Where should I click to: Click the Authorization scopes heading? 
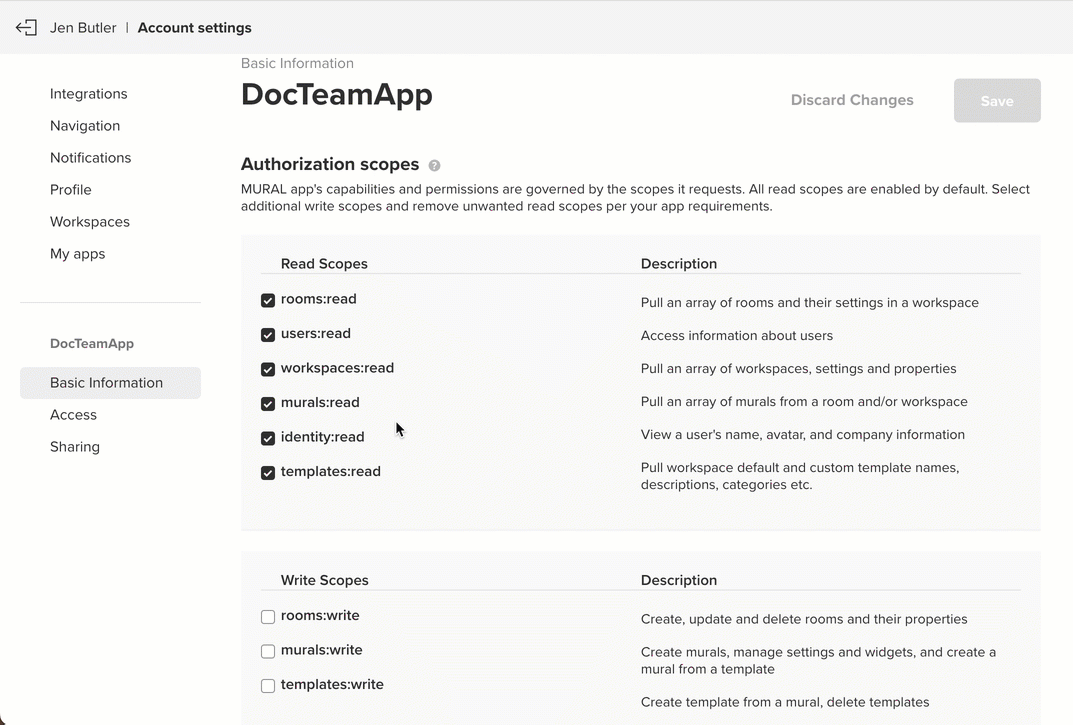pos(330,164)
